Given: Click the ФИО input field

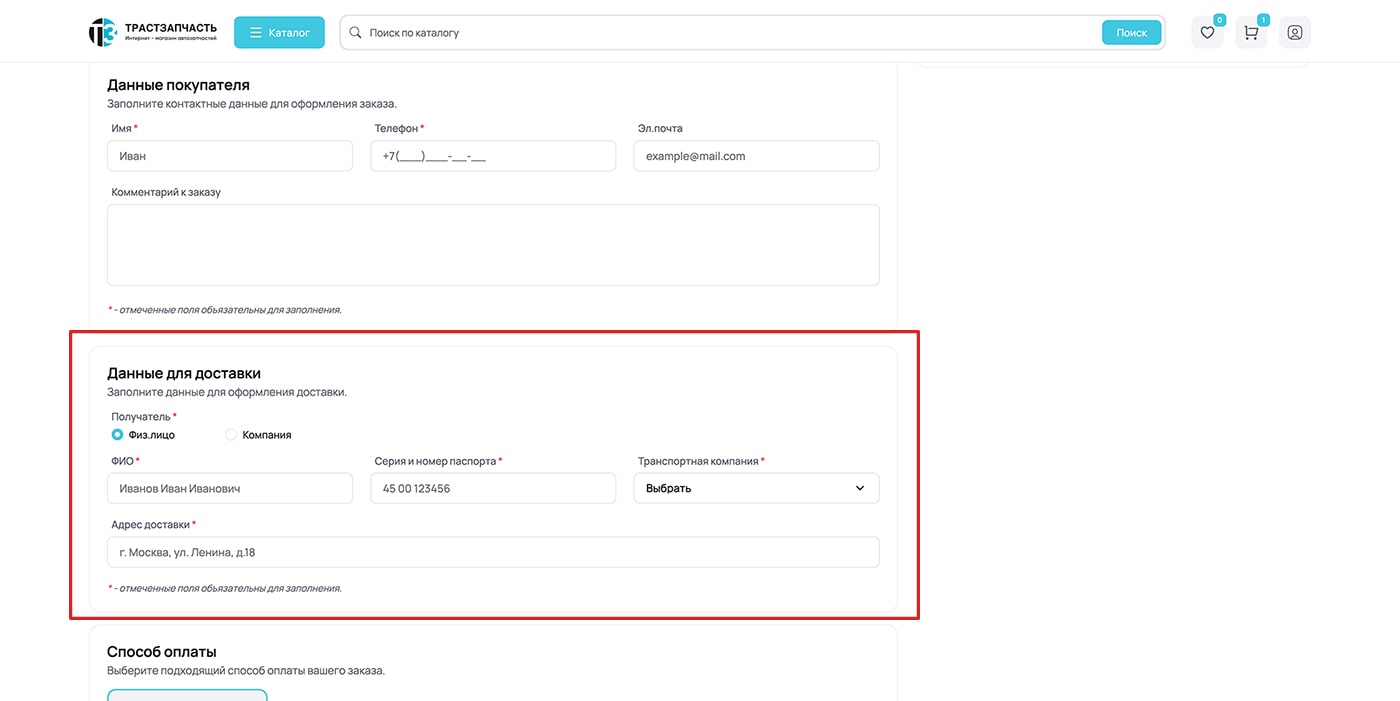Looking at the screenshot, I should point(230,489).
